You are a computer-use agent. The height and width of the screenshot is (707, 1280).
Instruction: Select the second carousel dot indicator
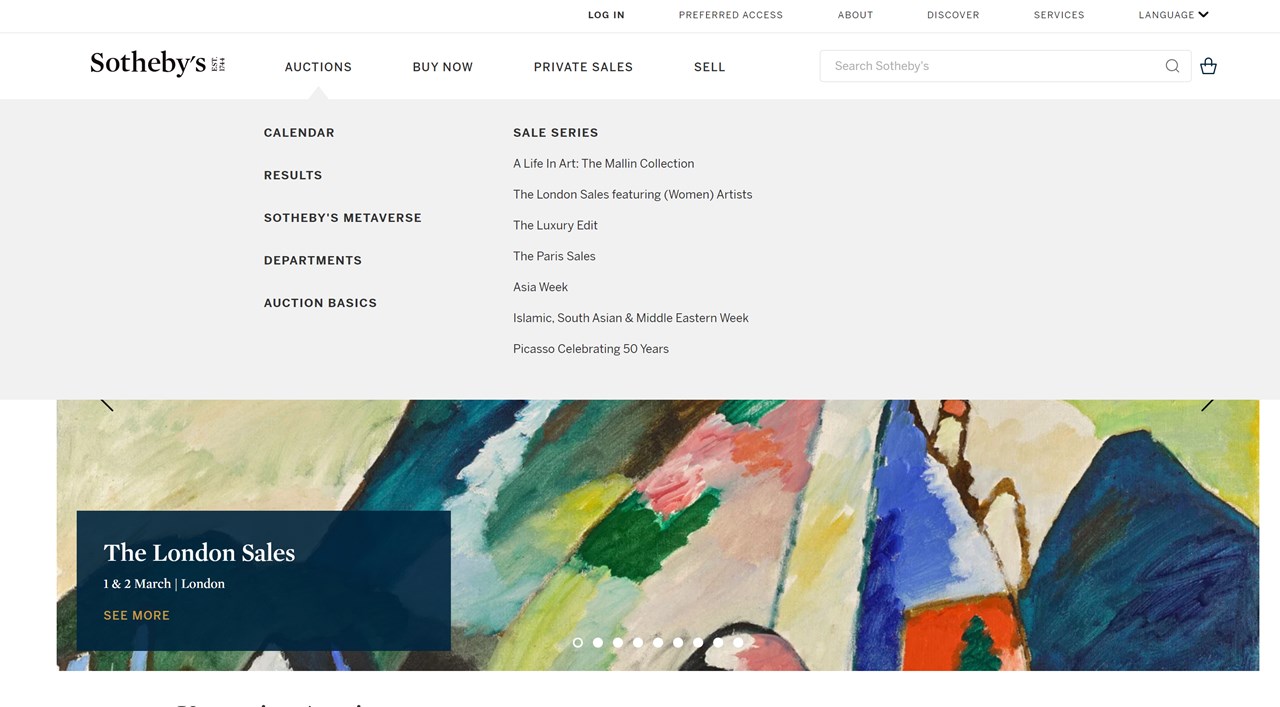point(598,643)
